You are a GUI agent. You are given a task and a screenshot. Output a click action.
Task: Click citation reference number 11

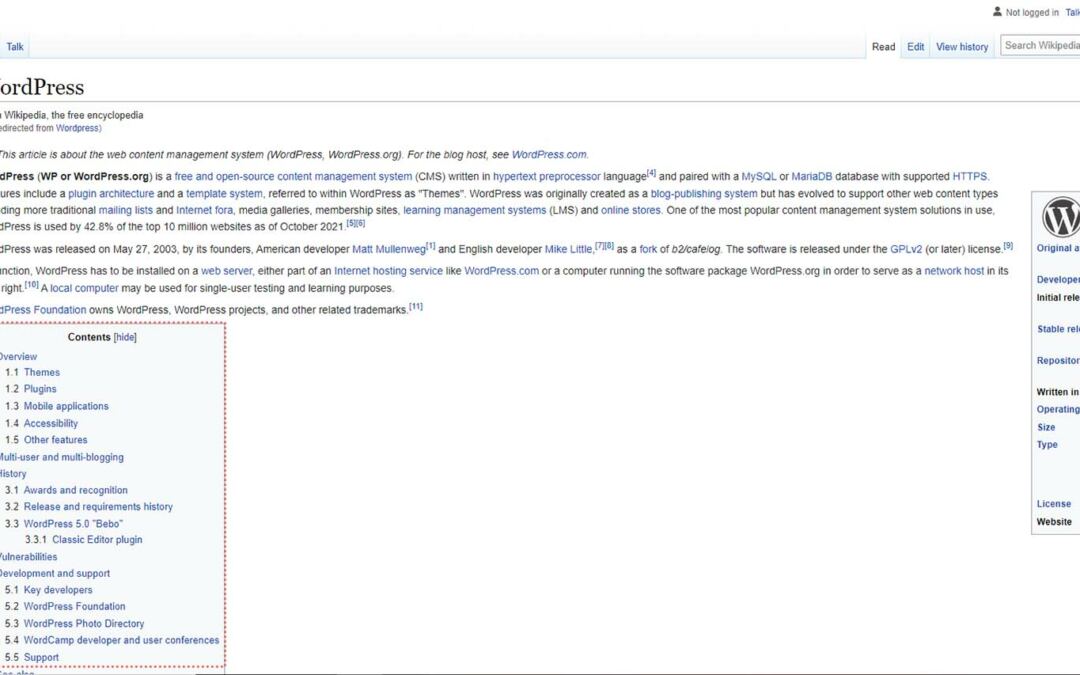coord(416,307)
